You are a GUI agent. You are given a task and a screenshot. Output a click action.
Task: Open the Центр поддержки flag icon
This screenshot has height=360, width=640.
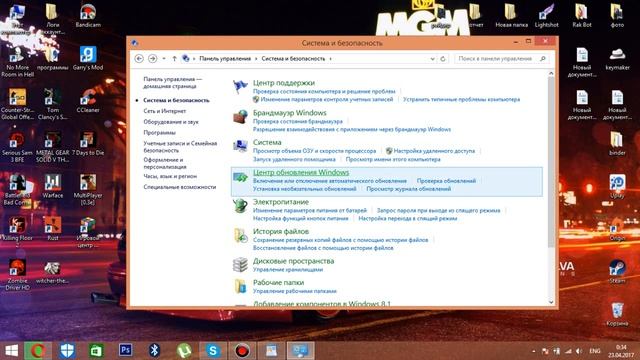tap(240, 87)
